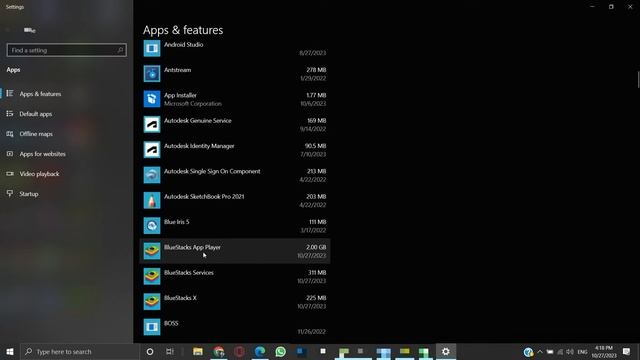Click the taskbar Type here to search box
Image resolution: width=640 pixels, height=360 pixels.
click(x=80, y=351)
